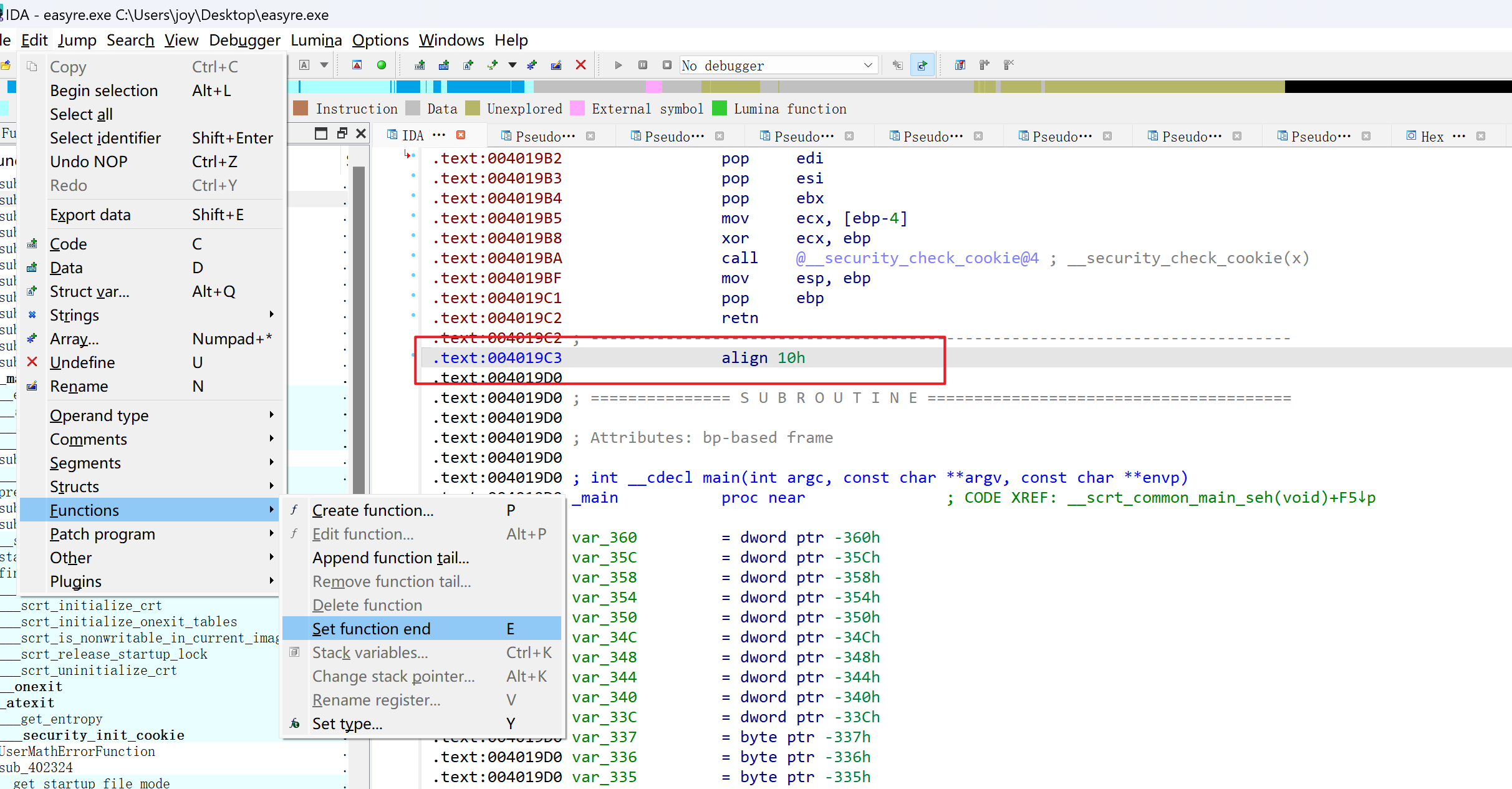Choose Append function tail... menu item
Image resolution: width=1512 pixels, height=789 pixels.
click(422, 557)
